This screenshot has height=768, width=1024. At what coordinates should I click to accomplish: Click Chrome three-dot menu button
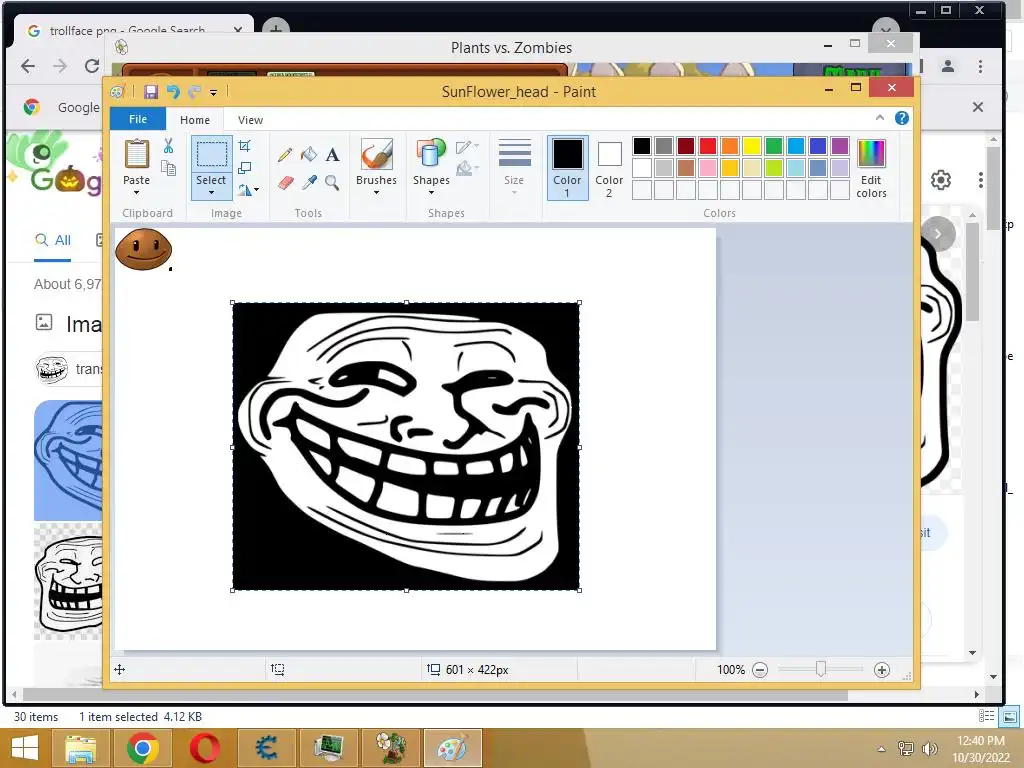980,66
